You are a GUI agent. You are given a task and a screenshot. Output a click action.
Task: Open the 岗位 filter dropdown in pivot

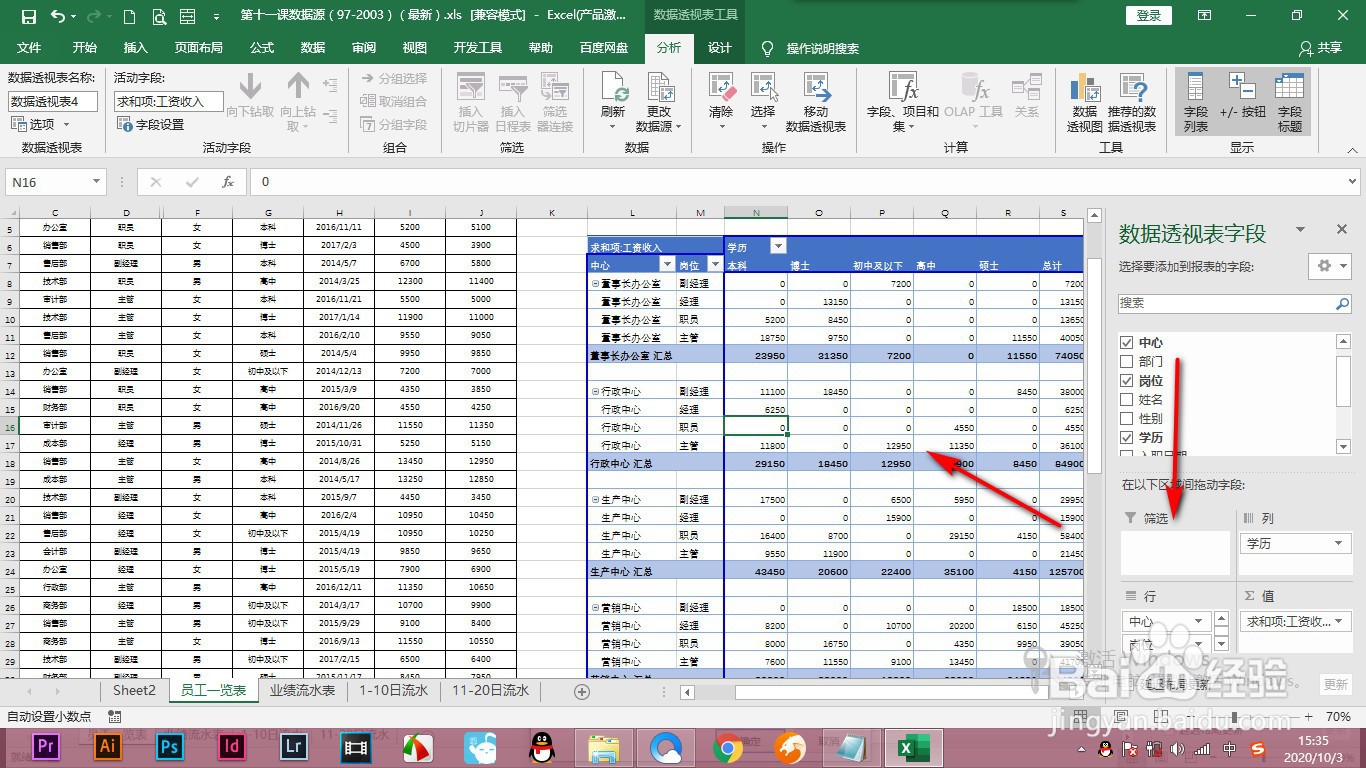(714, 264)
